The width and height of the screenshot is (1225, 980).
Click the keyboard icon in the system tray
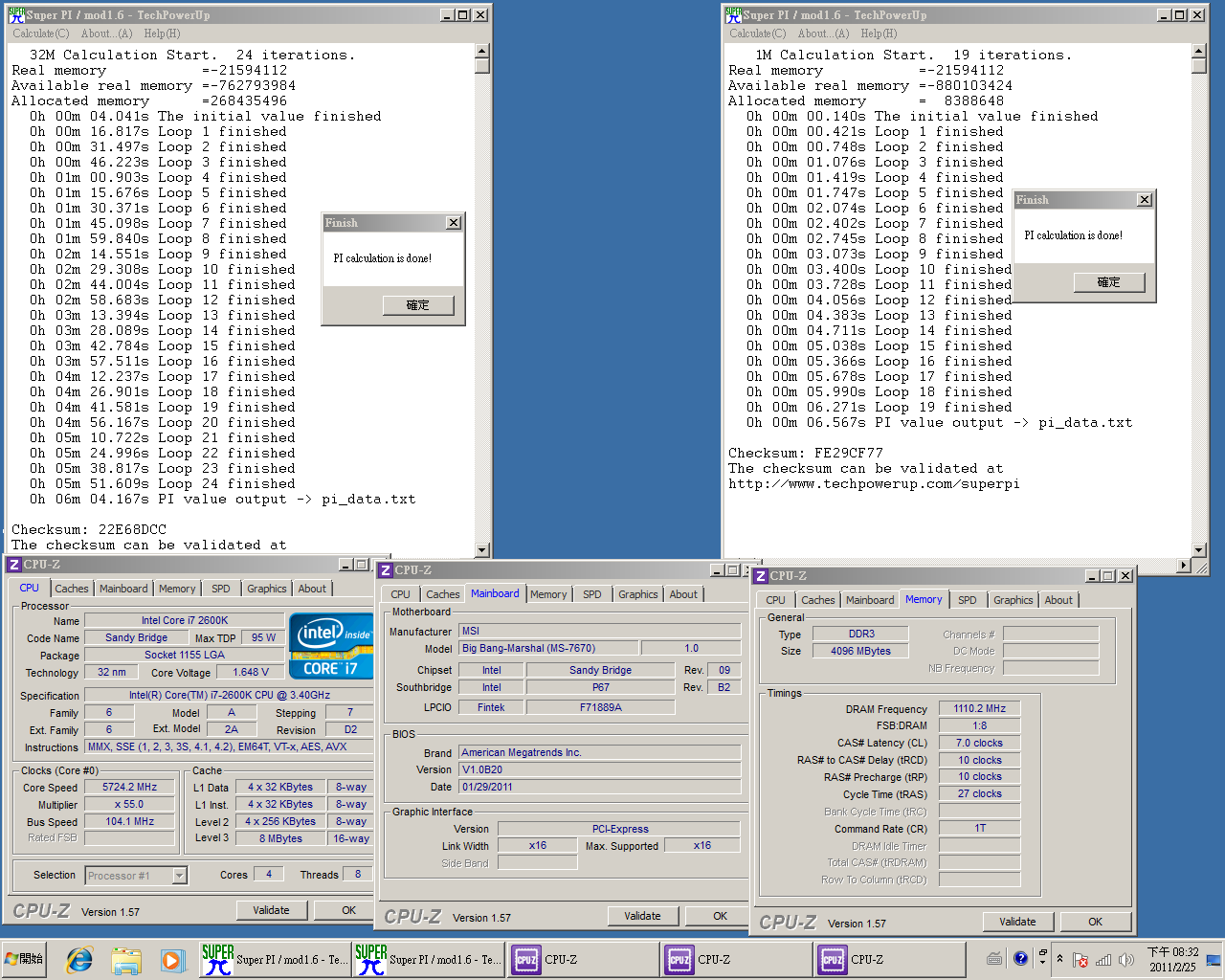click(994, 959)
